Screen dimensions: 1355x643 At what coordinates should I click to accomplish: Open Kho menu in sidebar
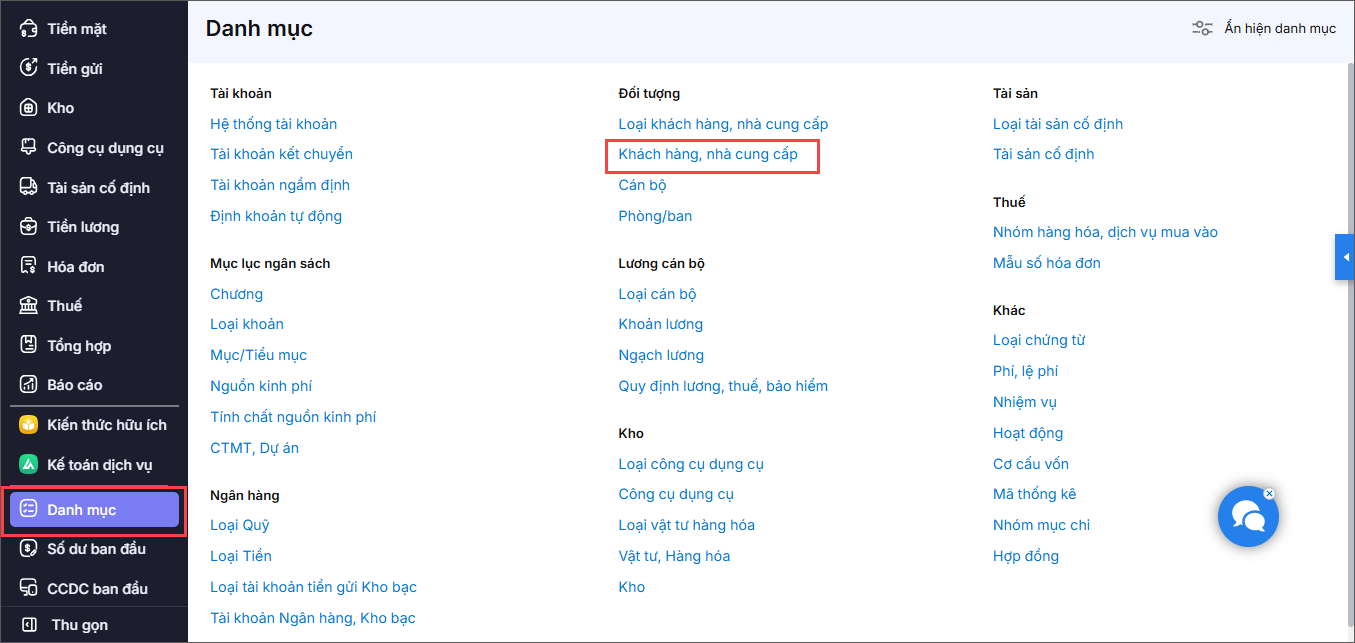(61, 108)
